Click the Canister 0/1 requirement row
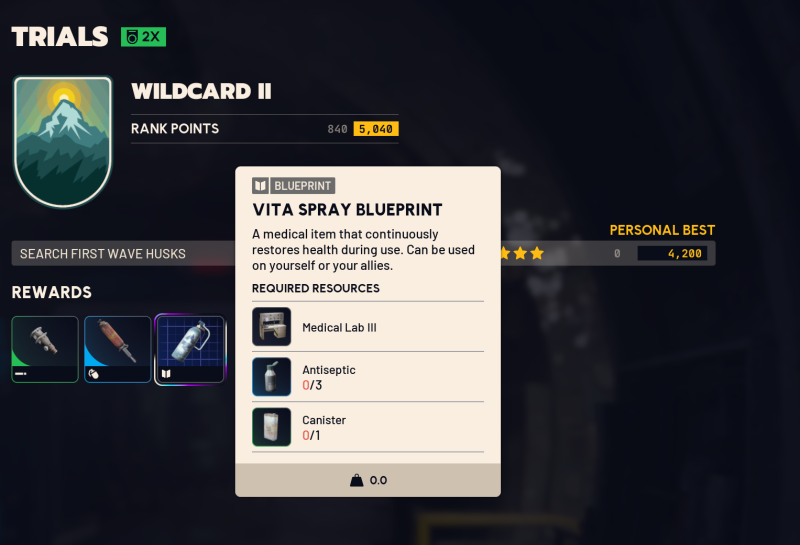 point(368,427)
